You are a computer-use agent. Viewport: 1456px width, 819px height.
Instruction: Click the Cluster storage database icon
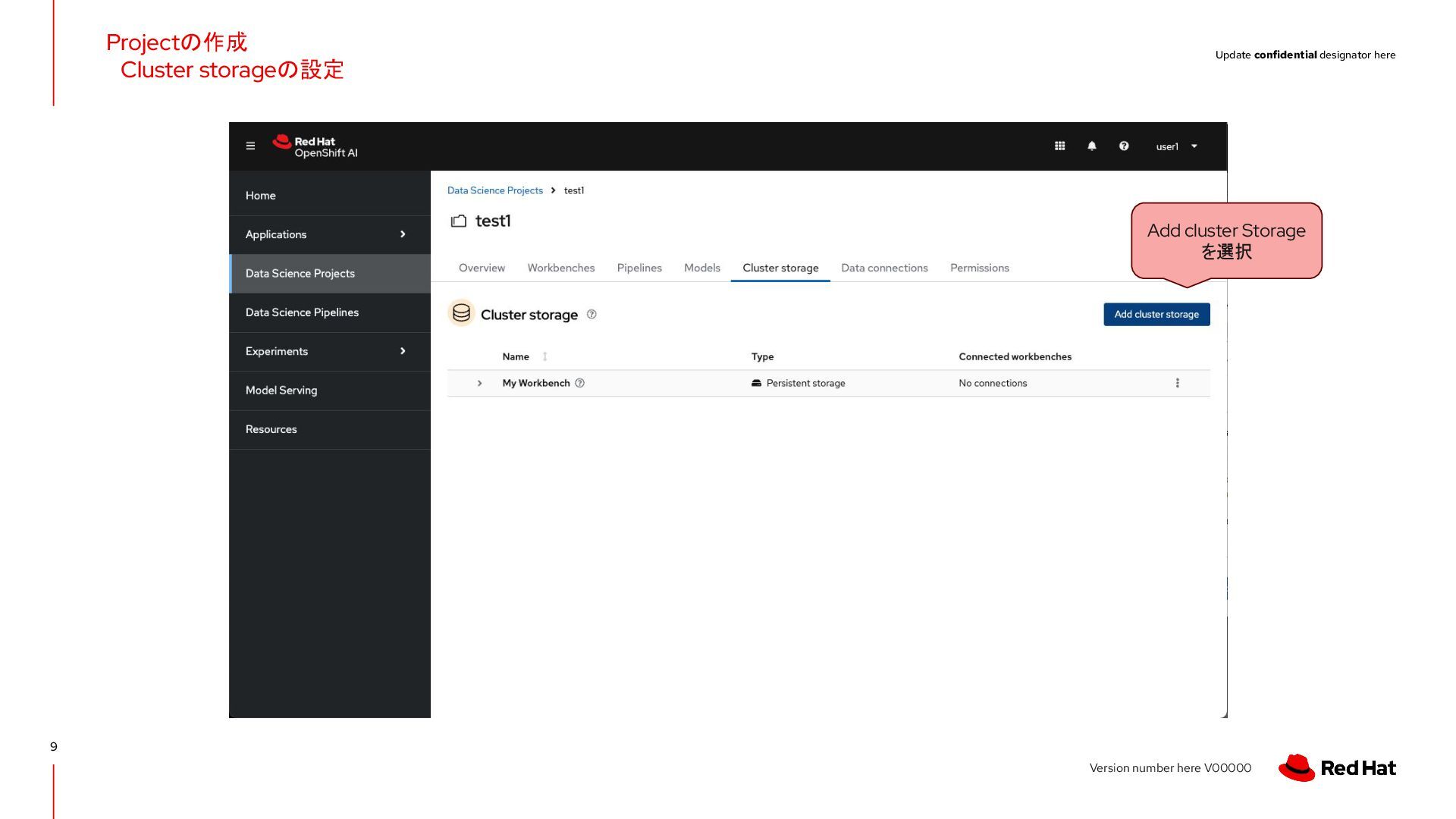coord(461,313)
